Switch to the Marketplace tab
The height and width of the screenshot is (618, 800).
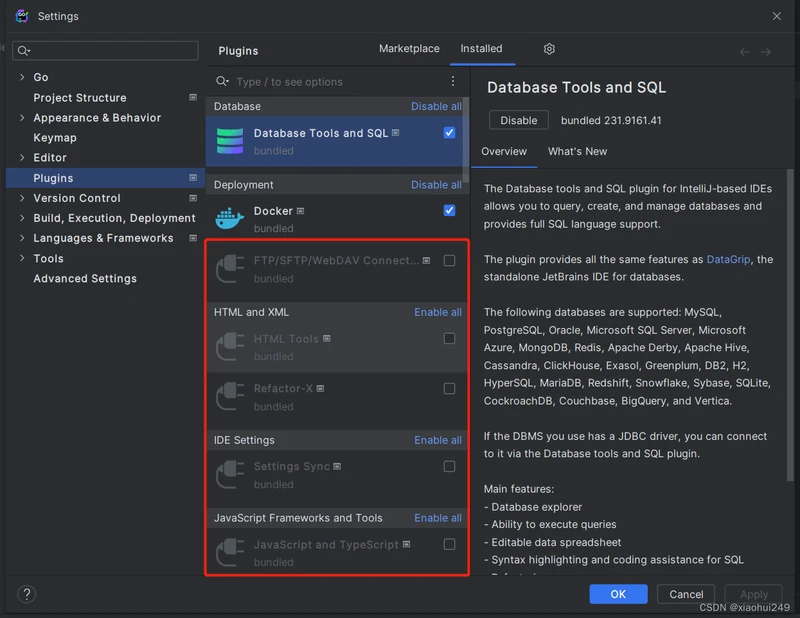pyautogui.click(x=409, y=49)
